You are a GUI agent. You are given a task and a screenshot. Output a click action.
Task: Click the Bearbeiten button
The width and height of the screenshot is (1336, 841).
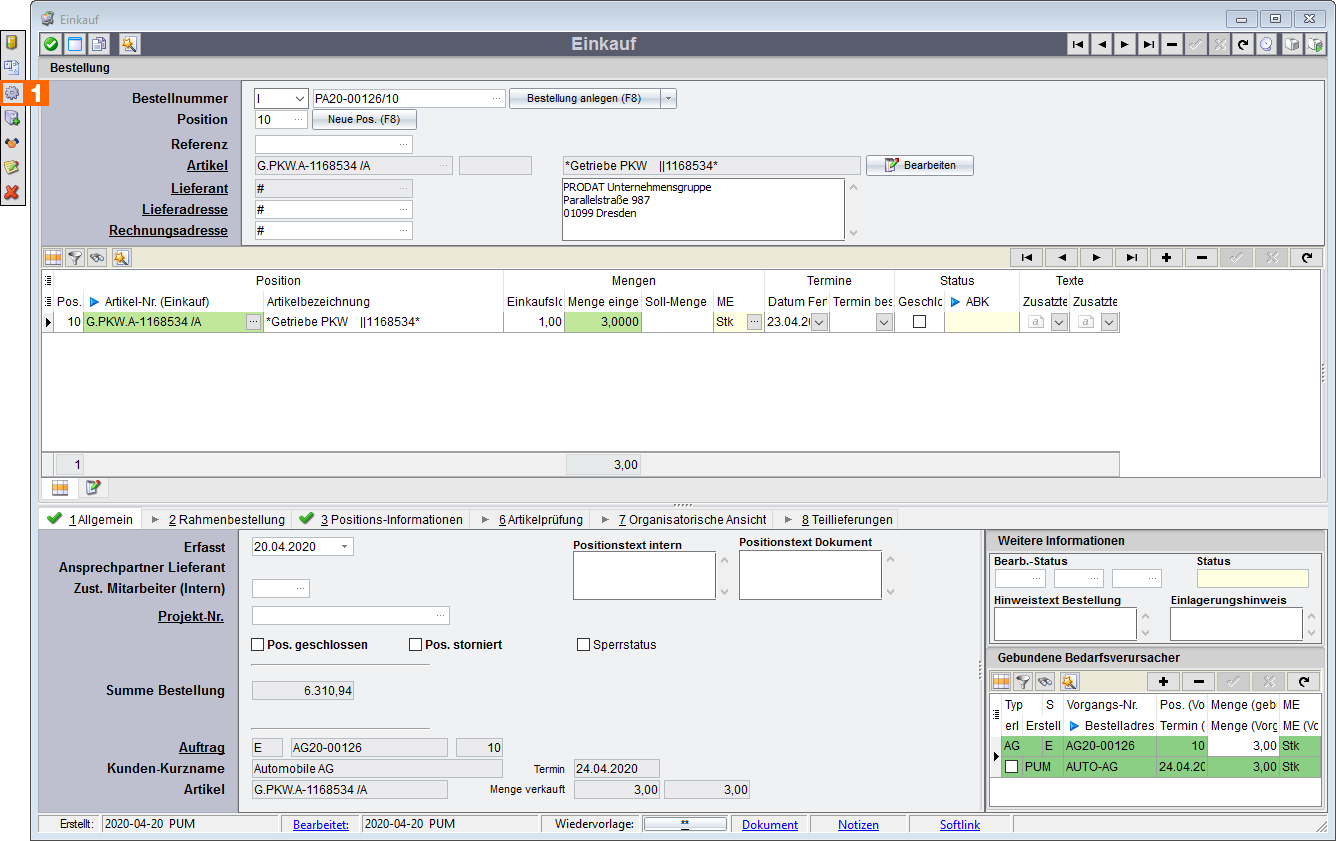(920, 165)
